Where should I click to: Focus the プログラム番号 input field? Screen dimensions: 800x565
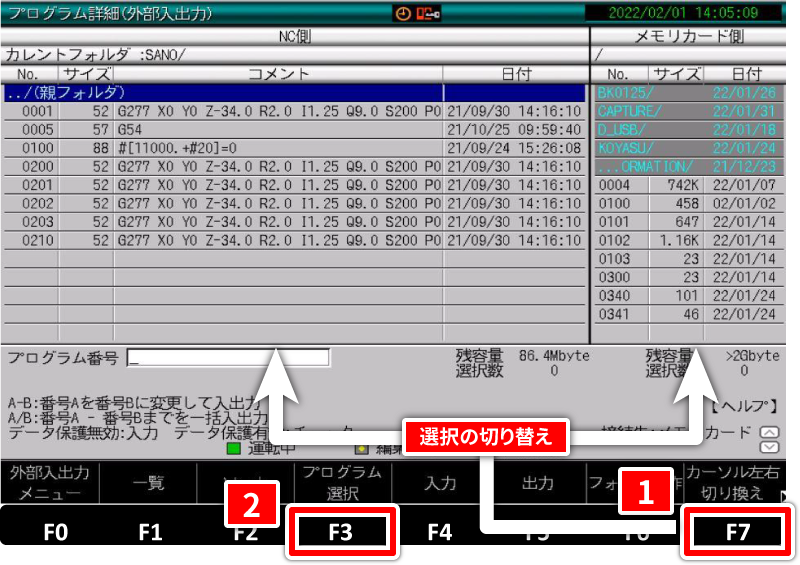228,358
